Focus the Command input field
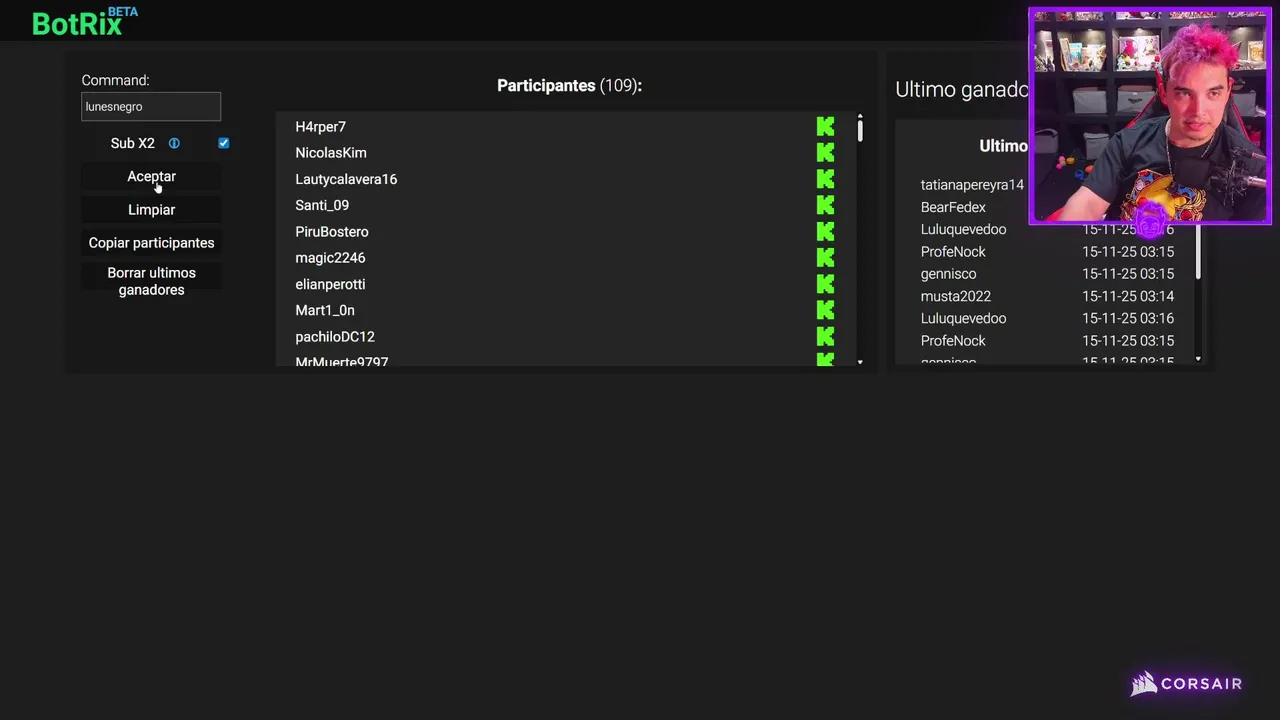 click(151, 106)
